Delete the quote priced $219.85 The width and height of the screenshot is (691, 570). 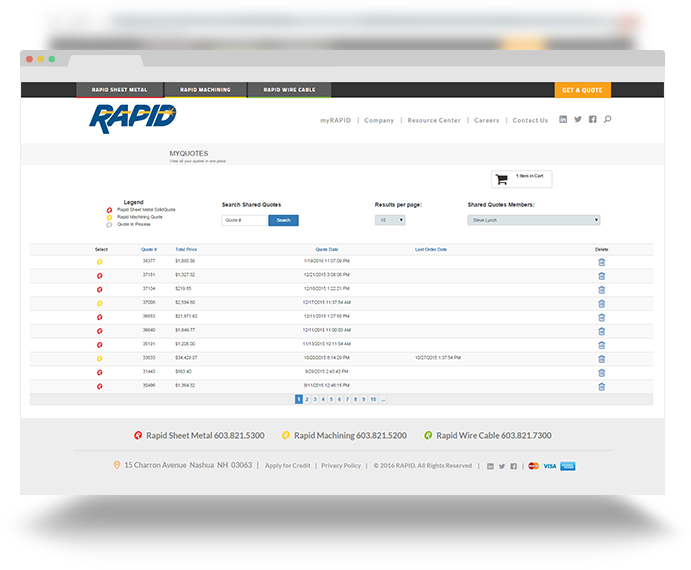[601, 290]
